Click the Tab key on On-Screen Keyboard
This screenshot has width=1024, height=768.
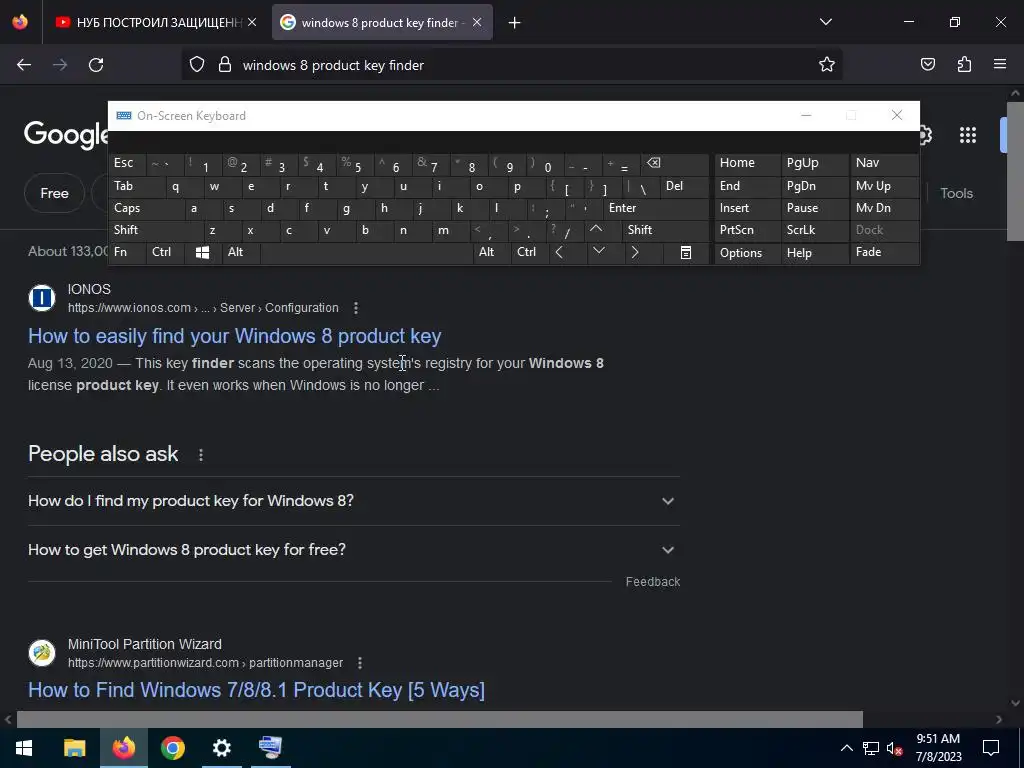[x=136, y=186]
